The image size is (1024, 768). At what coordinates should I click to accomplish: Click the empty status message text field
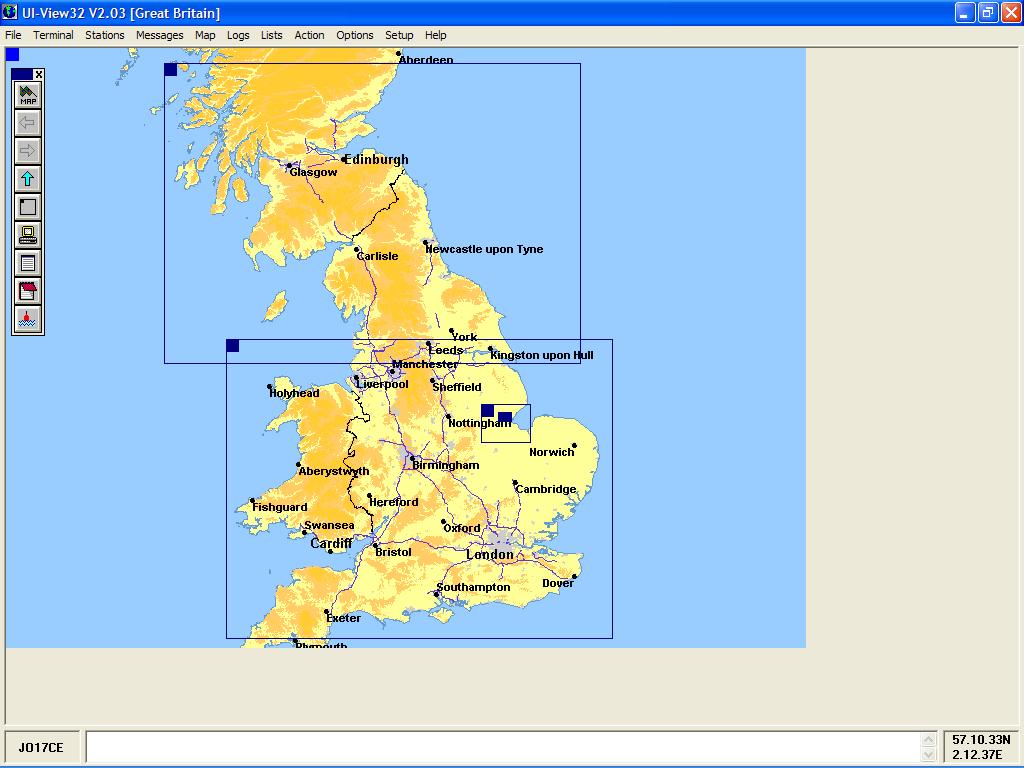[x=503, y=747]
